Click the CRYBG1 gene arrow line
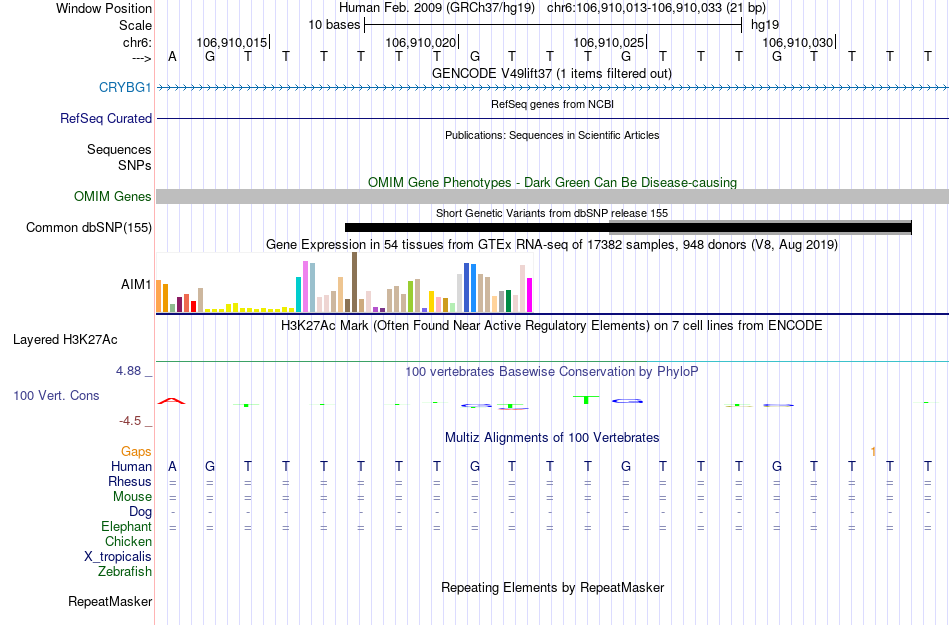The image size is (950, 625). (552, 88)
